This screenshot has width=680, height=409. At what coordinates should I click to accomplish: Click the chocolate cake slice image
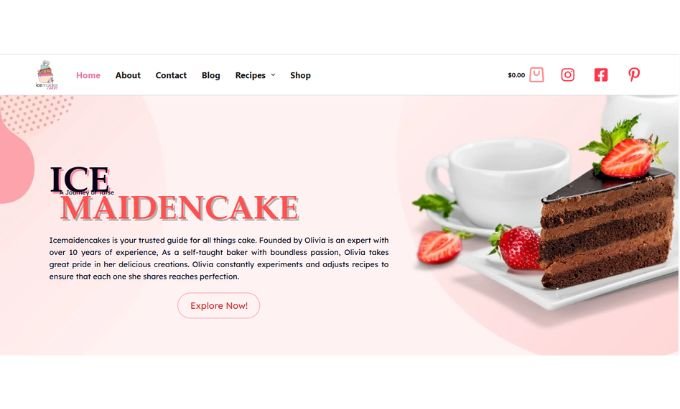[607, 228]
